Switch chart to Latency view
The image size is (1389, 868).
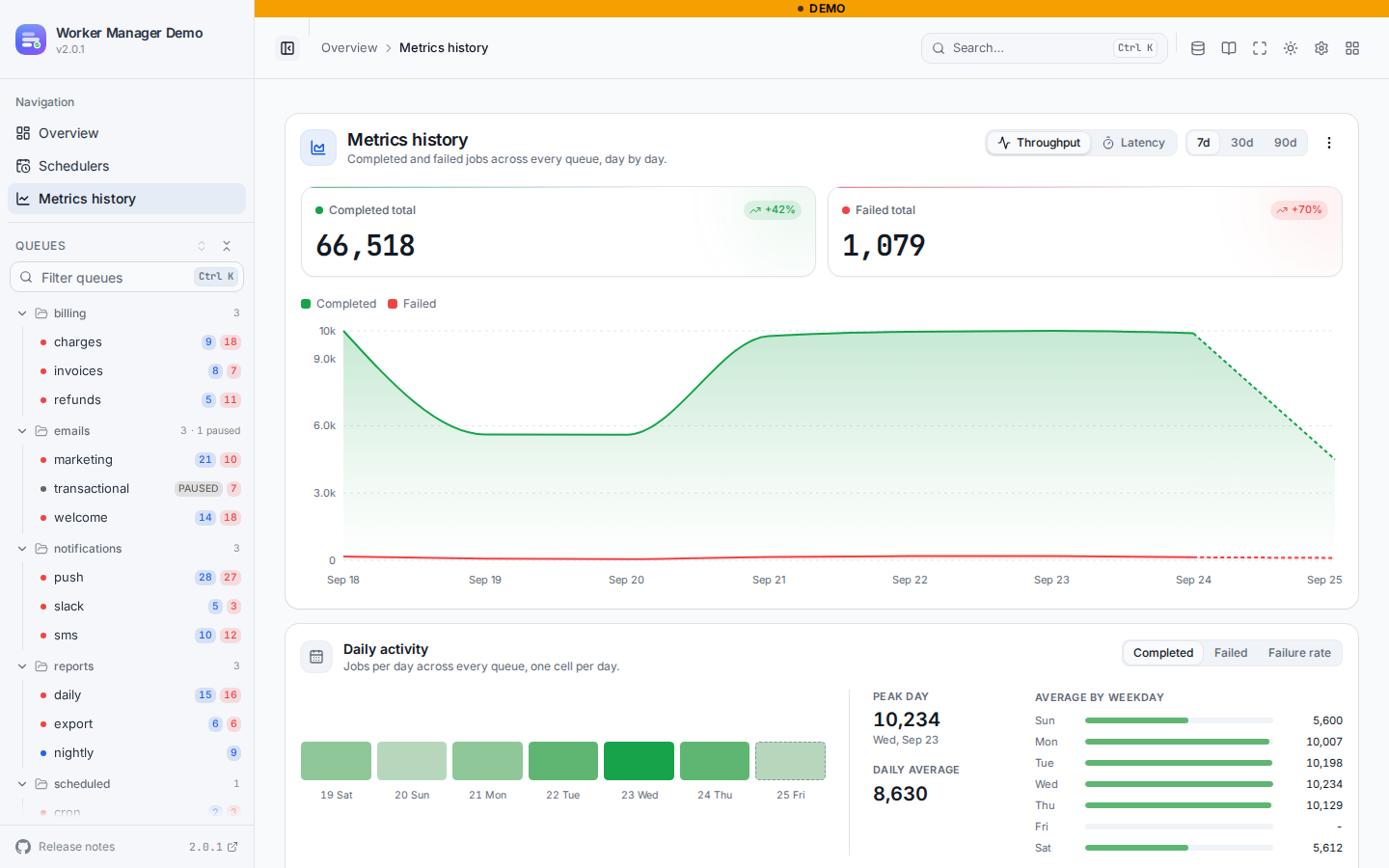1133,143
